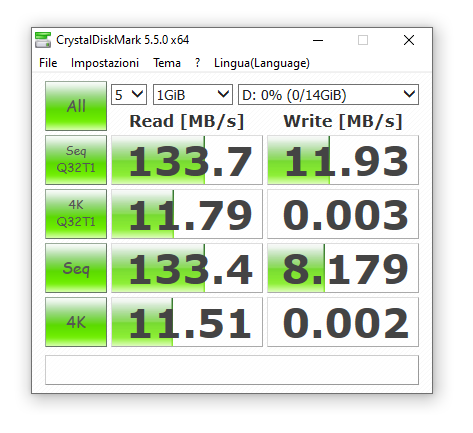Open the Lingua(Language) menu
The width and height of the screenshot is (473, 433).
[262, 63]
